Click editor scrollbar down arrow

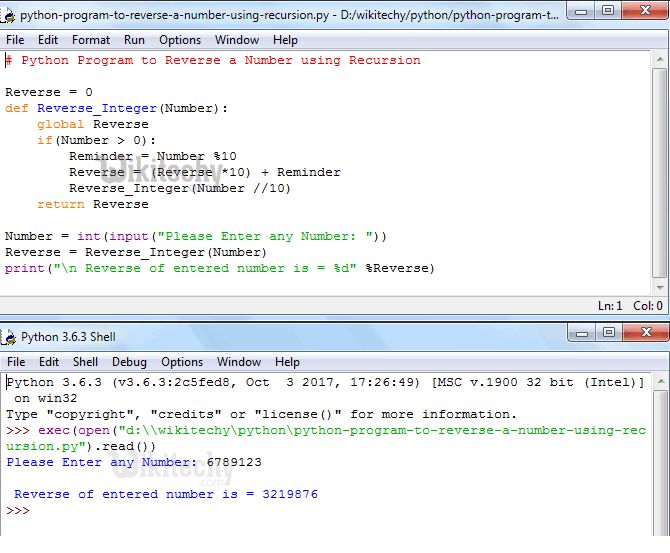click(660, 288)
